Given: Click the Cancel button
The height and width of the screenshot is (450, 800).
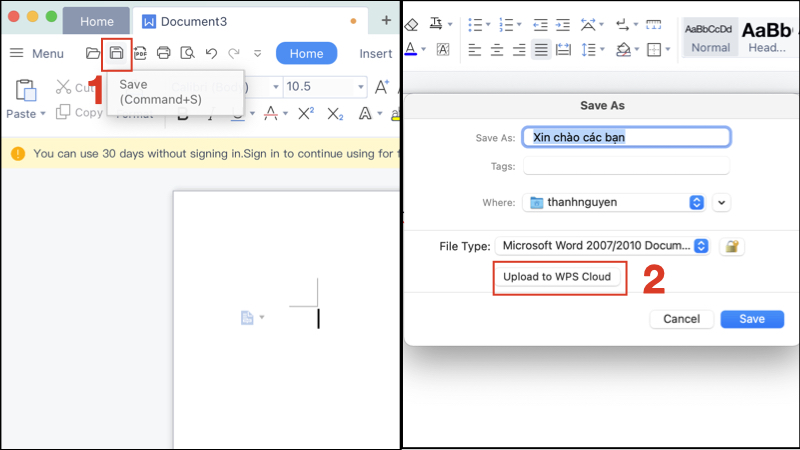Looking at the screenshot, I should click(681, 319).
